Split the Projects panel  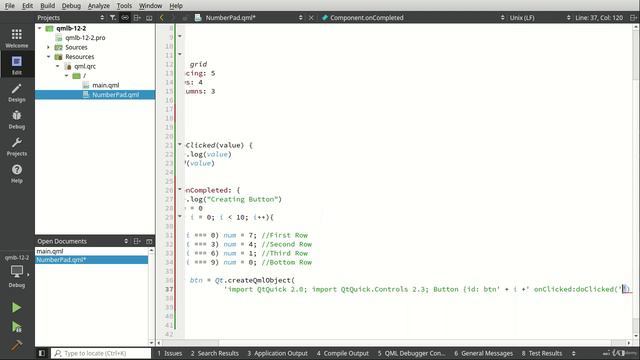point(137,18)
